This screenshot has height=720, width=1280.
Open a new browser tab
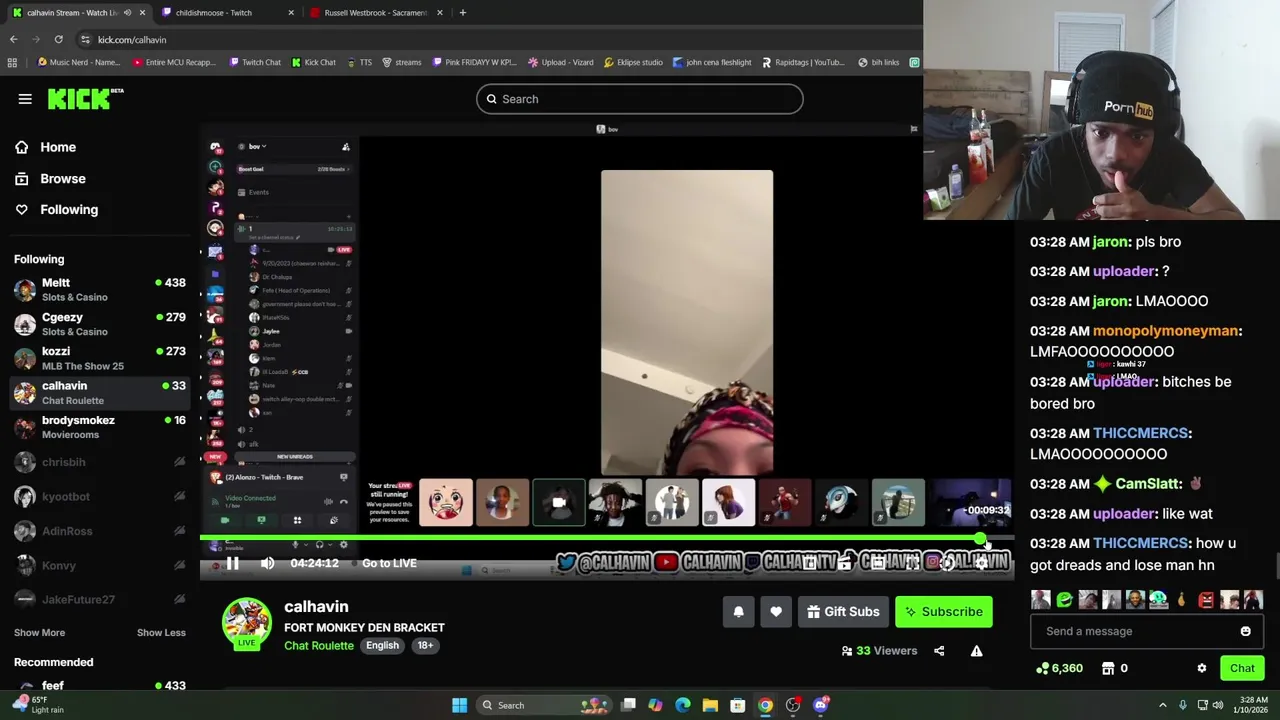[x=462, y=13]
